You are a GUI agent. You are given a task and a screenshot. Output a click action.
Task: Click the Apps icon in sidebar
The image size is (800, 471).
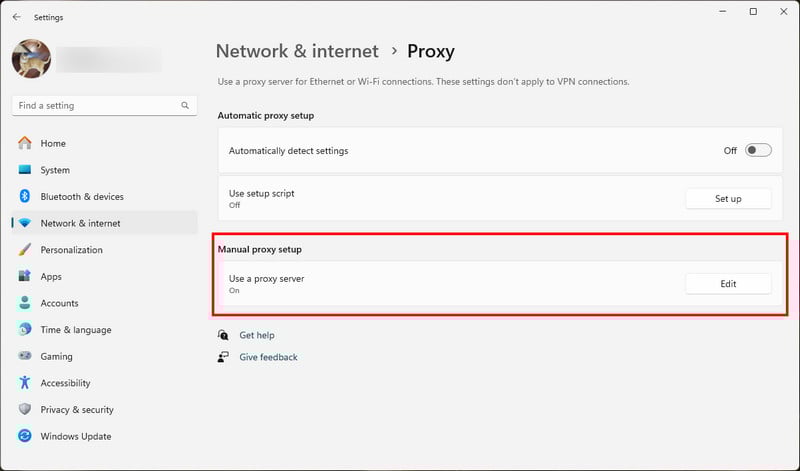coord(24,276)
